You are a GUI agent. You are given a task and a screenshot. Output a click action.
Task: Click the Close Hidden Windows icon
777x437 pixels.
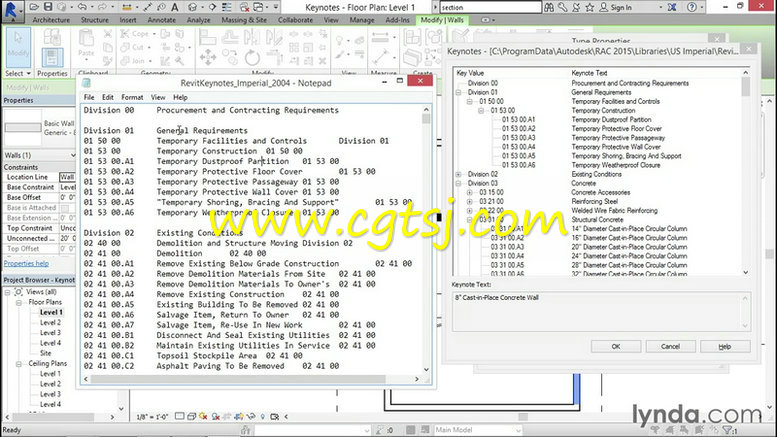244,7
